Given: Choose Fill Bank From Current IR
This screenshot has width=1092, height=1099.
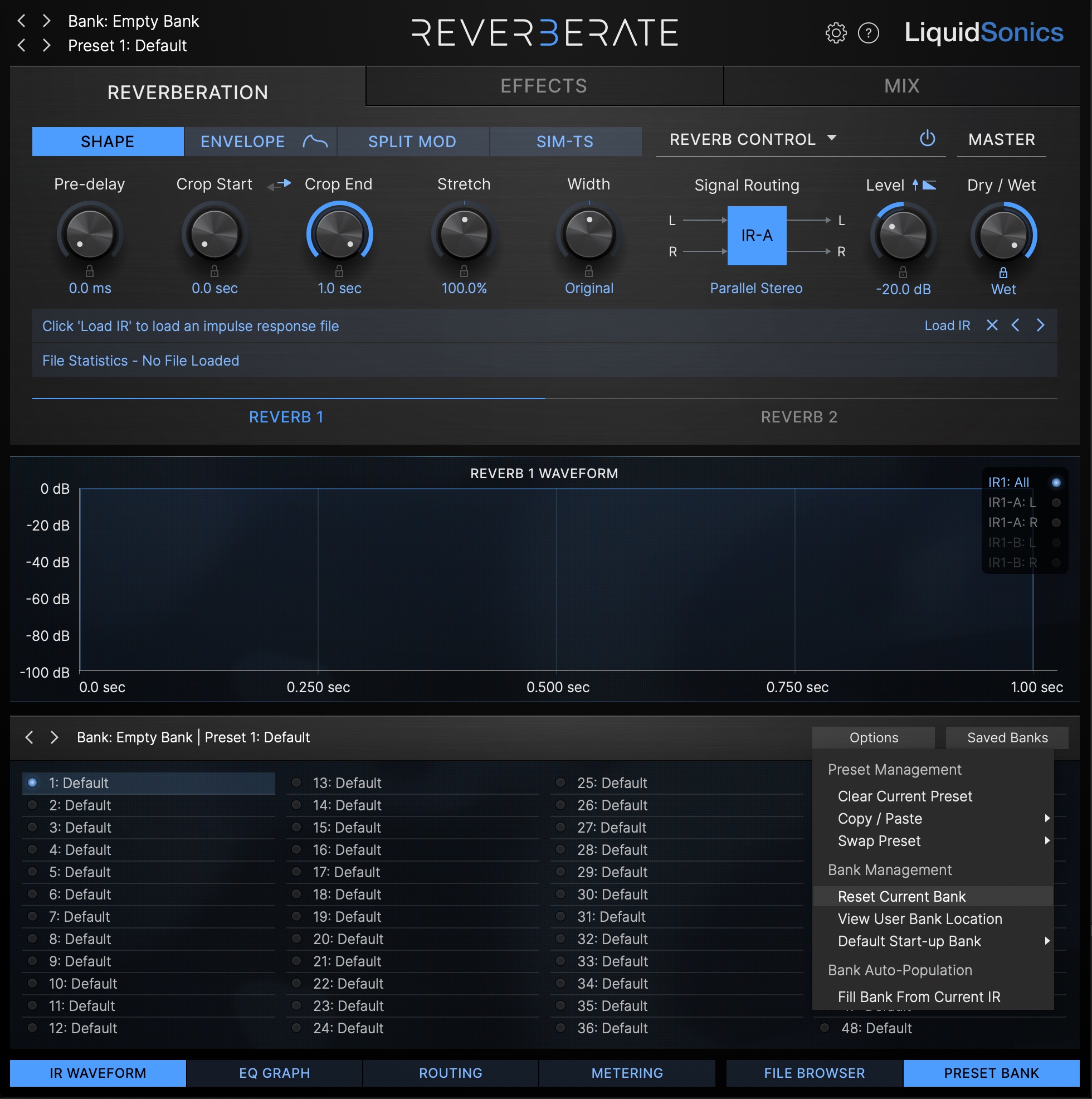Looking at the screenshot, I should click(x=933, y=997).
